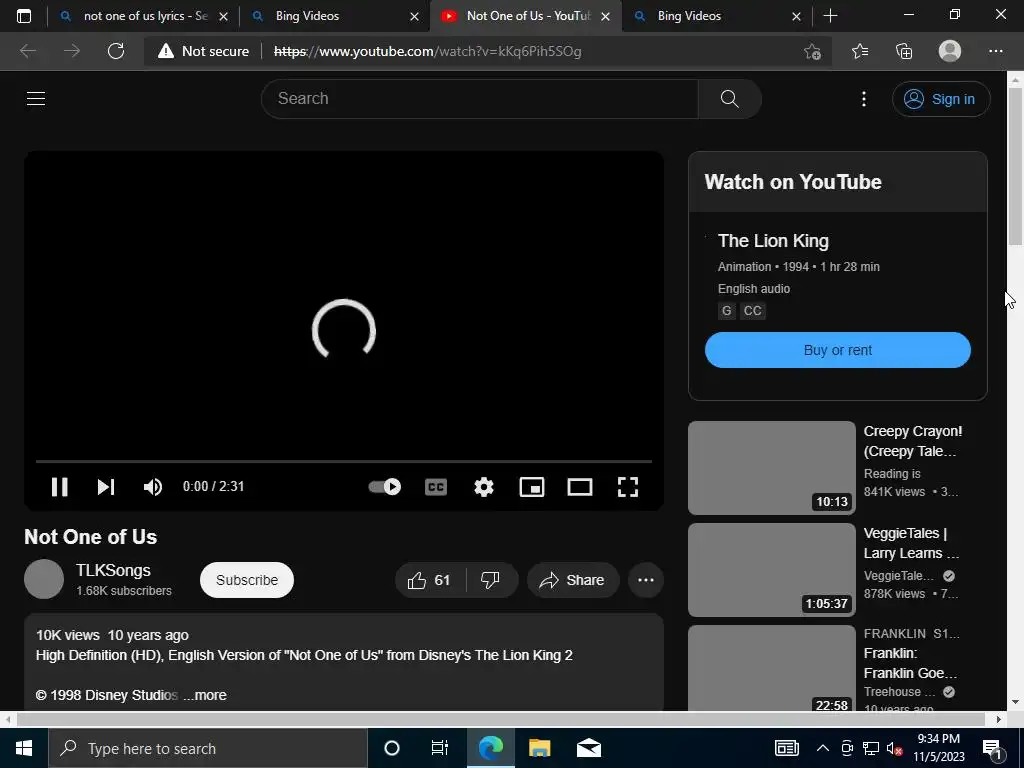This screenshot has height=768, width=1024.
Task: Click the horizontal page scrollbar
Action: (500, 719)
